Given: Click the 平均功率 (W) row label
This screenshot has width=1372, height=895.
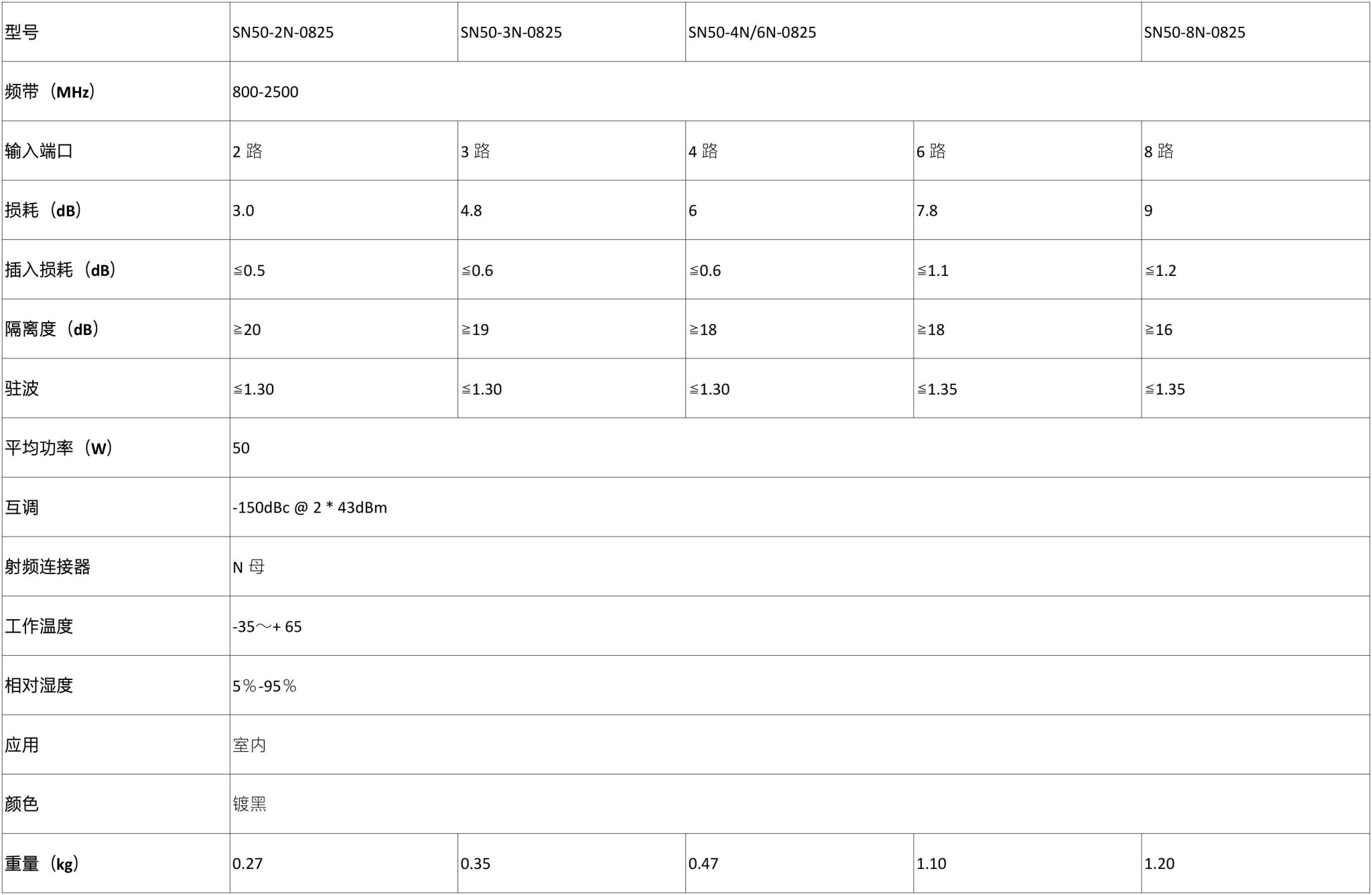Looking at the screenshot, I should point(116,447).
